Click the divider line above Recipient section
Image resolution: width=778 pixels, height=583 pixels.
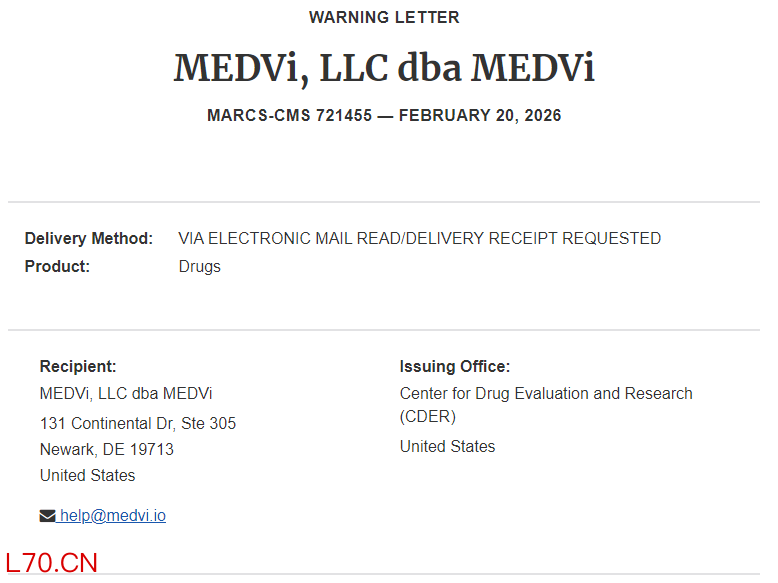[384, 329]
